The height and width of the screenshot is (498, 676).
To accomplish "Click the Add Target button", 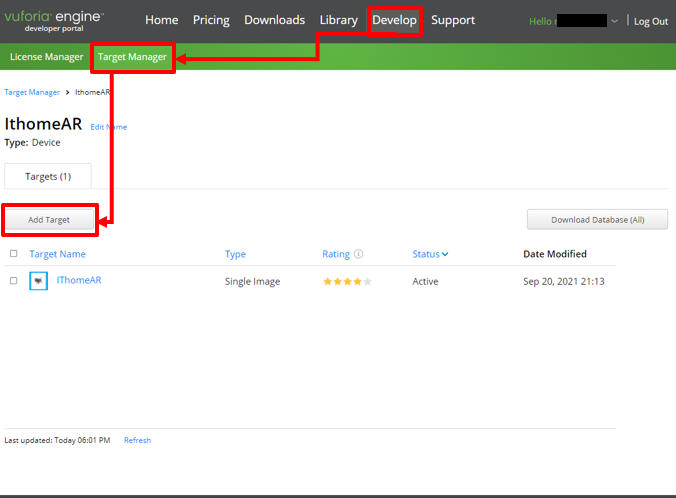I will [49, 220].
